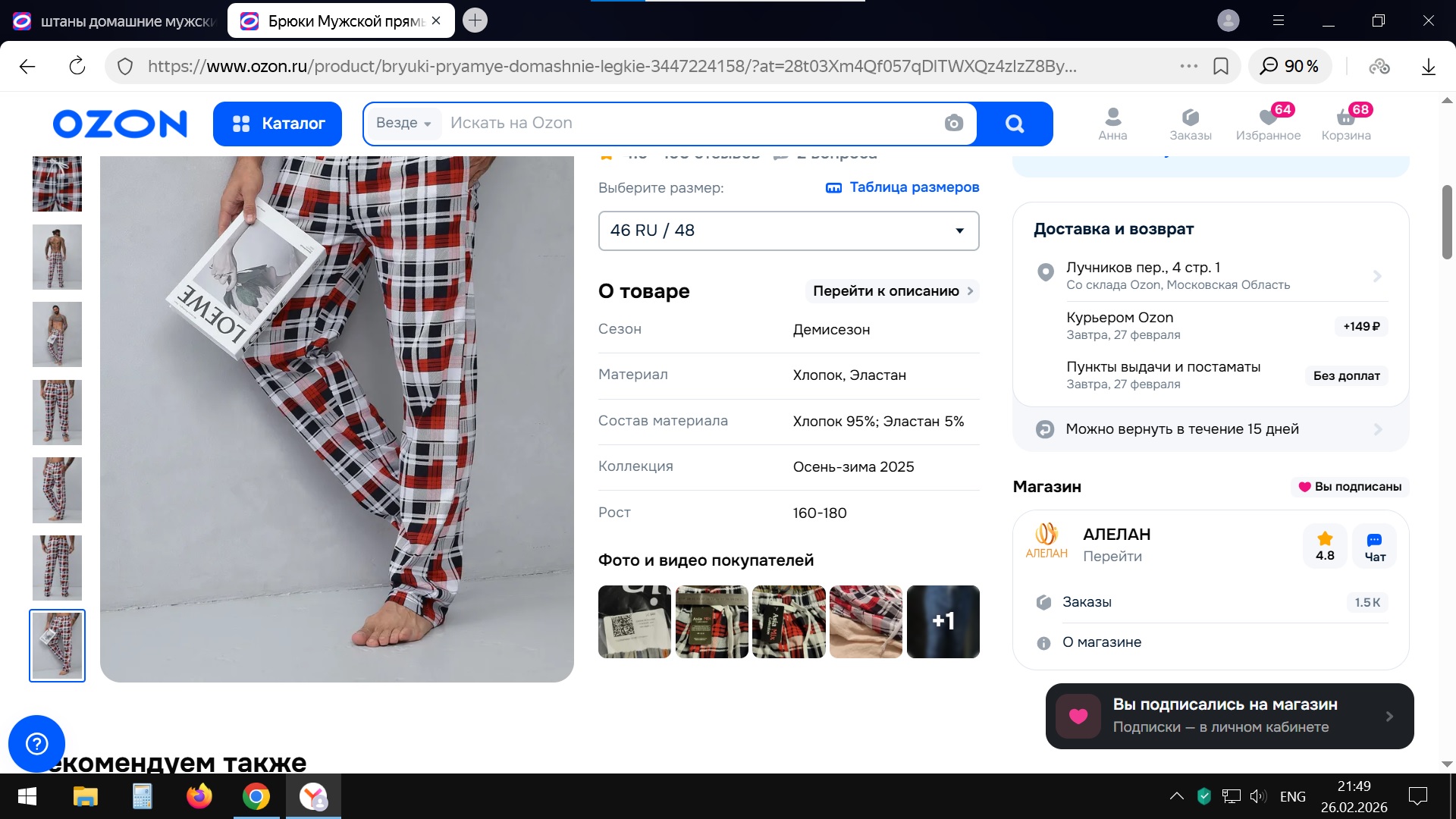Viewport: 1456px width, 819px height.
Task: Click the camera image search icon
Action: pyautogui.click(x=953, y=123)
